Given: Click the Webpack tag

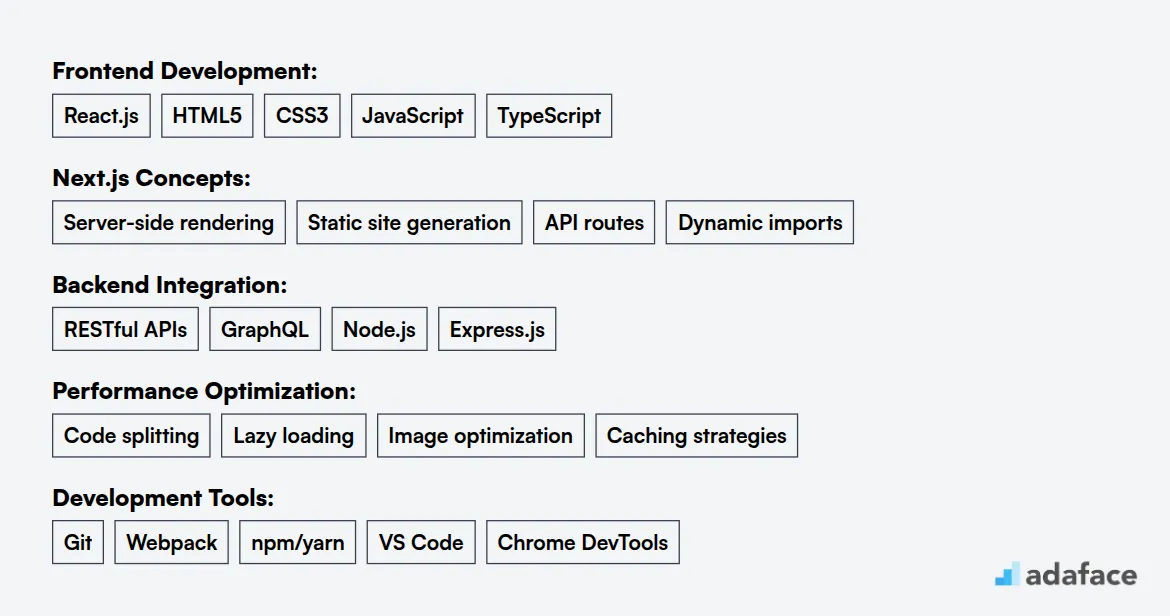Looking at the screenshot, I should point(172,542).
